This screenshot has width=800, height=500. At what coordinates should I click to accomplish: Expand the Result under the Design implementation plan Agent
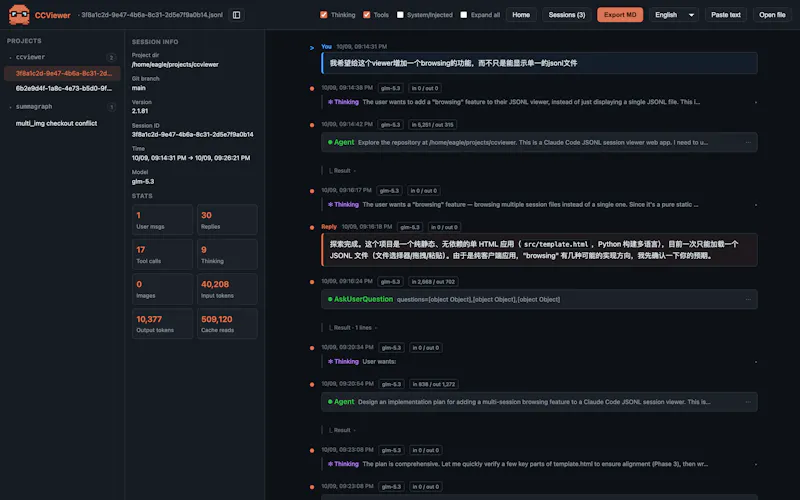(x=342, y=430)
